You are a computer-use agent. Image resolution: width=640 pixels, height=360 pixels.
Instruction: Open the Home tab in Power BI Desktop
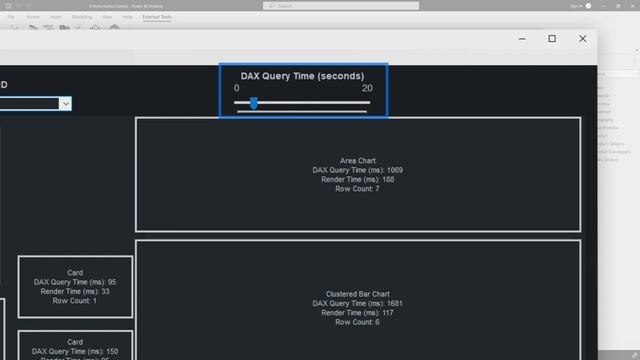click(x=33, y=17)
